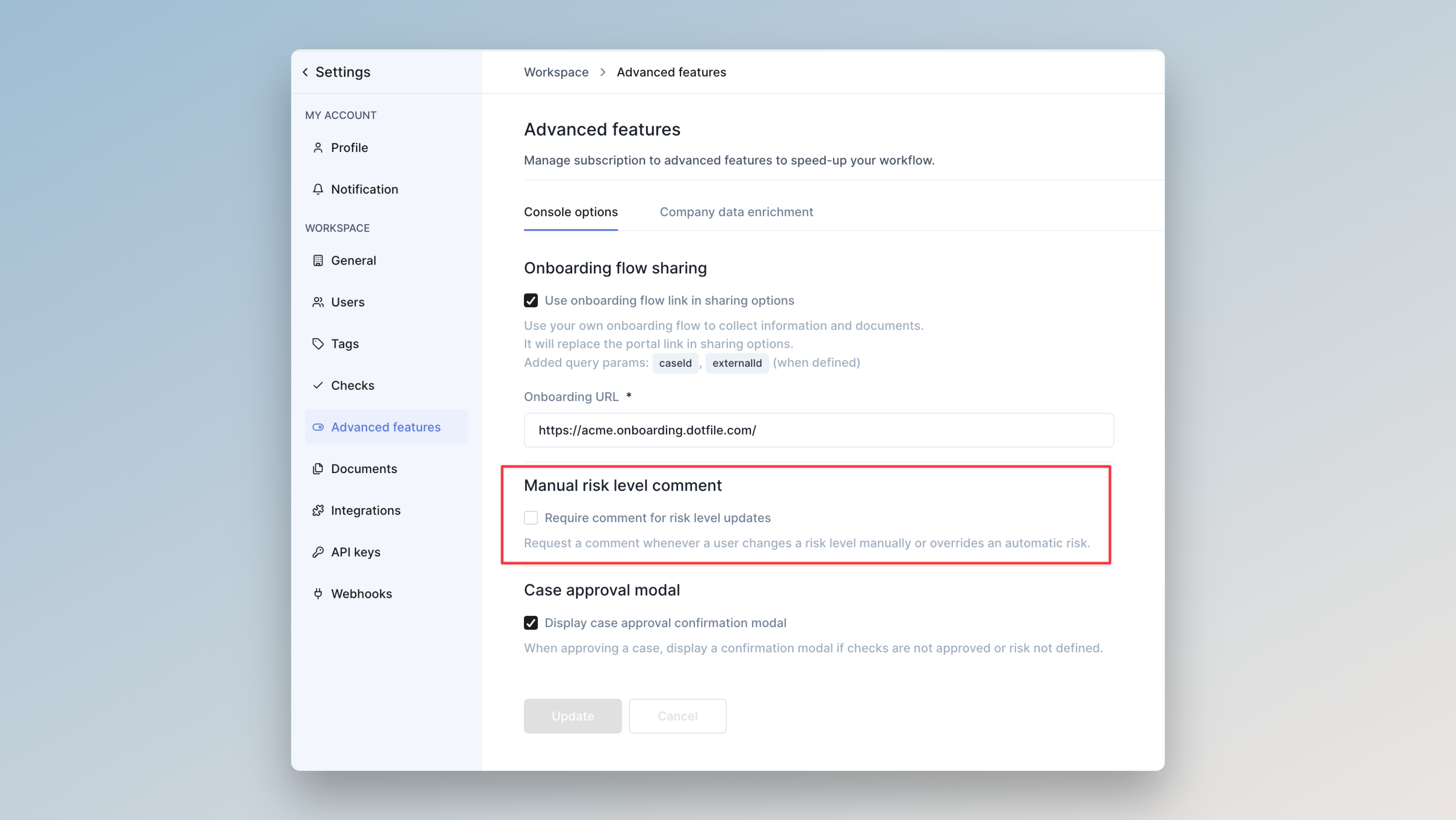Screen dimensions: 1456x820
Task: Enable Require comment for risk level updates
Action: [x=530, y=518]
